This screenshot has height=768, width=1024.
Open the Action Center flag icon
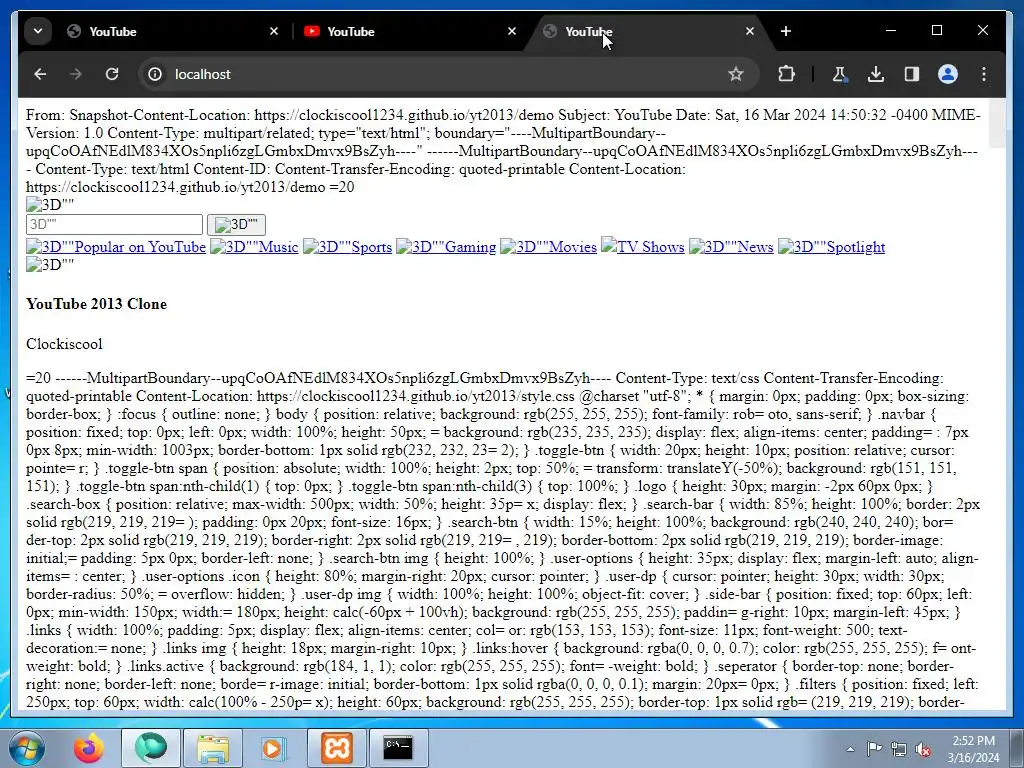(x=874, y=749)
